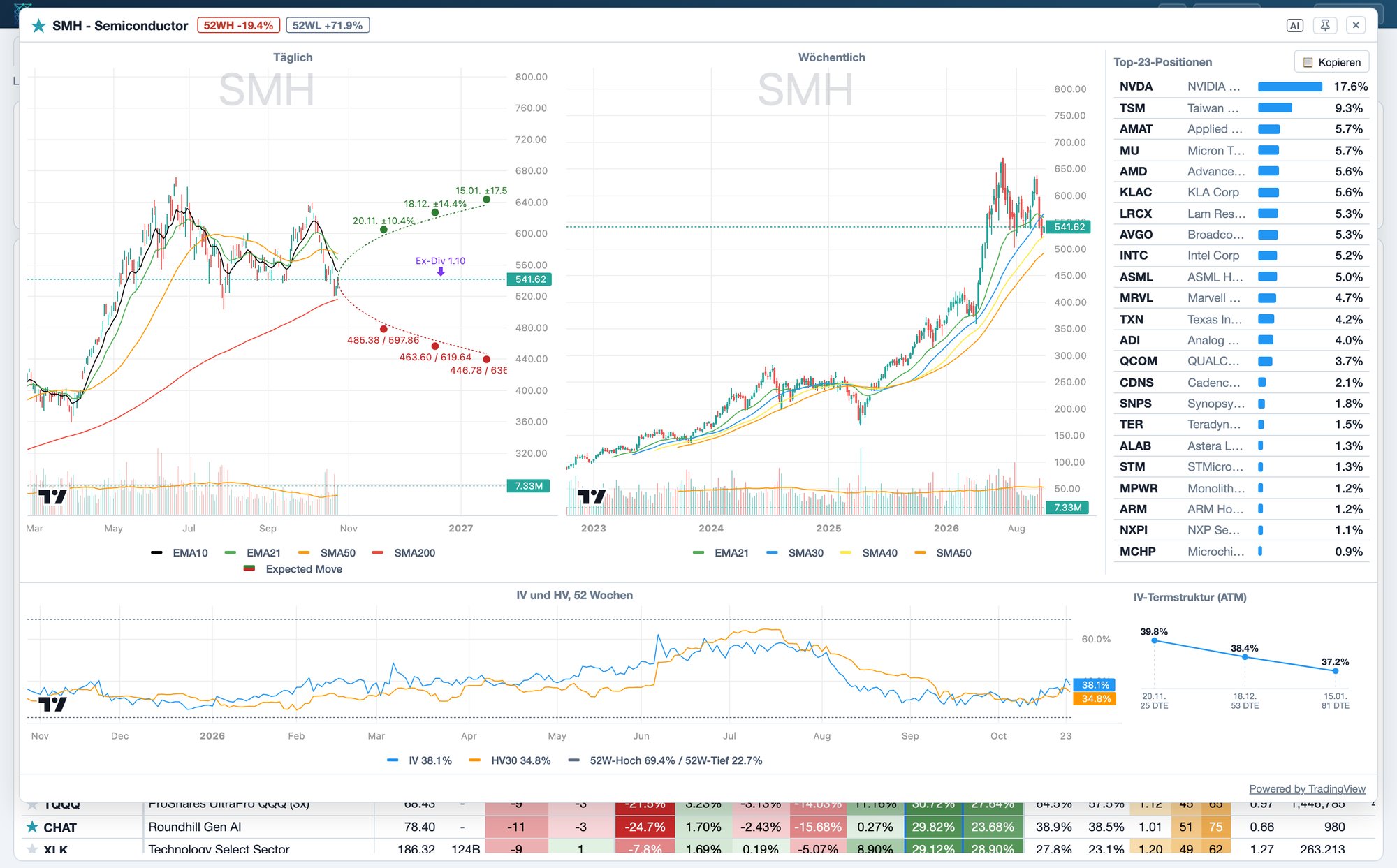This screenshot has height=868, width=1397.
Task: Click the 52WH -19.4% badge
Action: [238, 25]
